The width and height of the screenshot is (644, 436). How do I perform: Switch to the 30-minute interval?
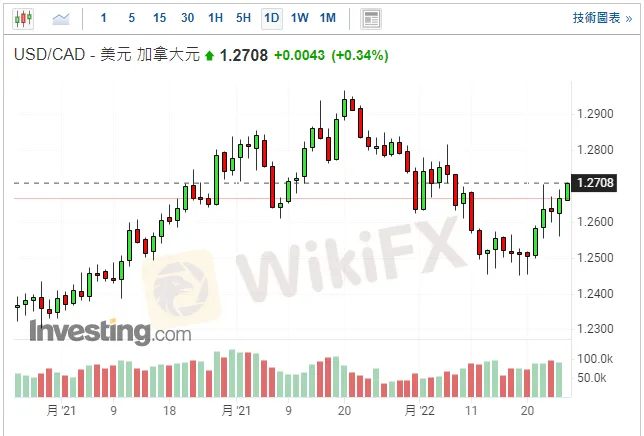[x=188, y=18]
